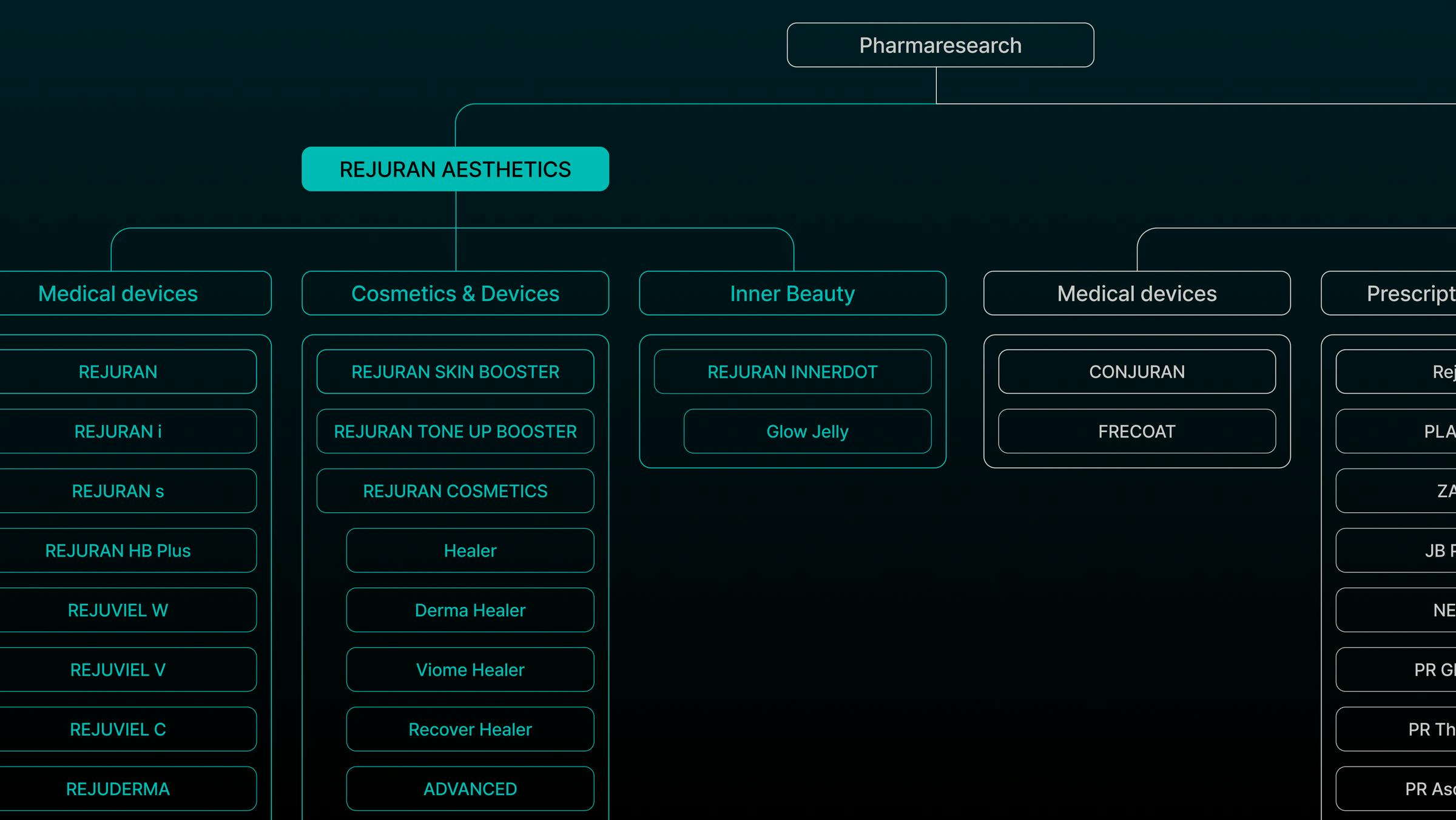
Task: Select the REJURAN SKIN BOOSTER item
Action: coord(455,371)
